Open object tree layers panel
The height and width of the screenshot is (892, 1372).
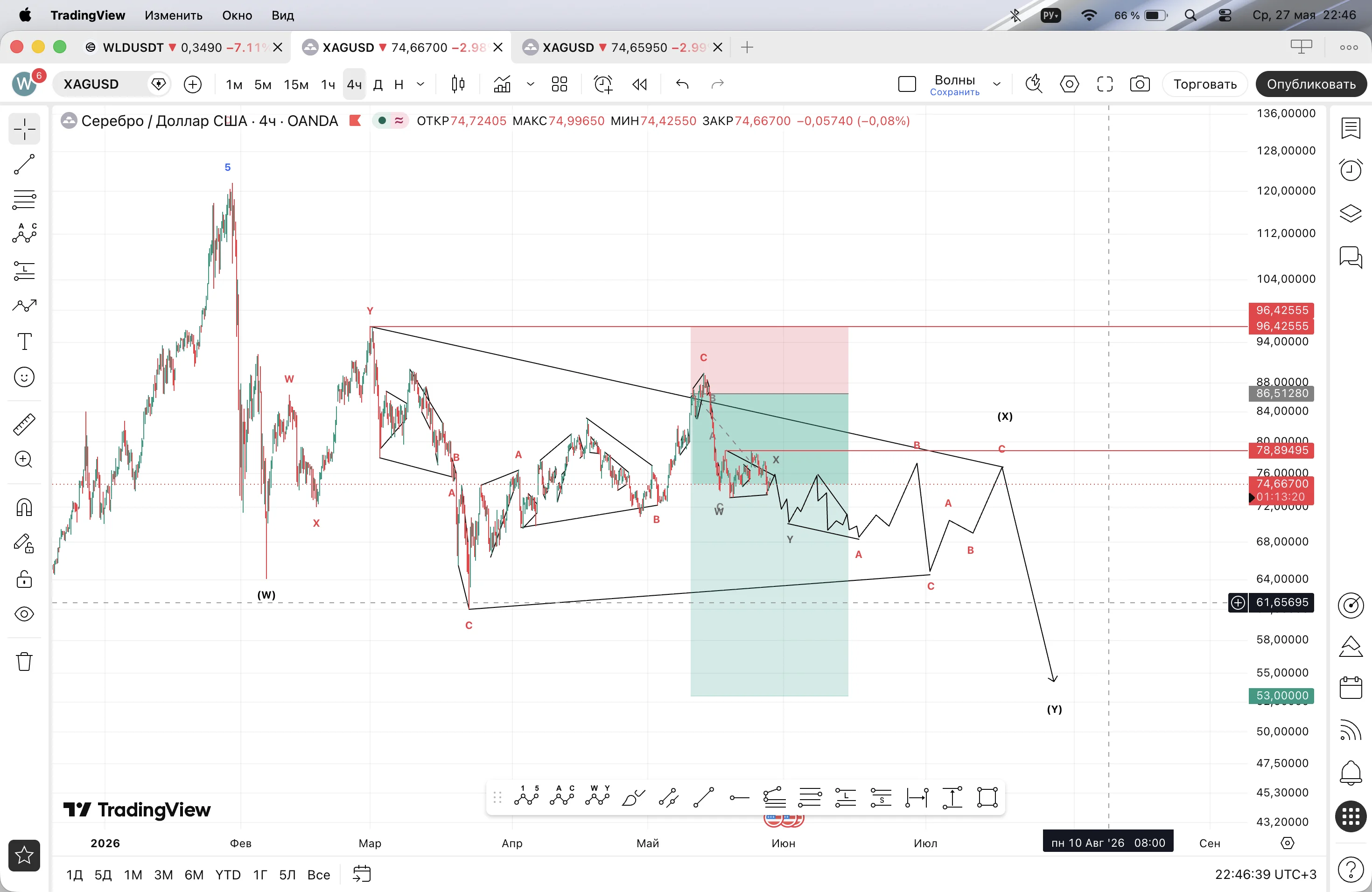pyautogui.click(x=1351, y=213)
